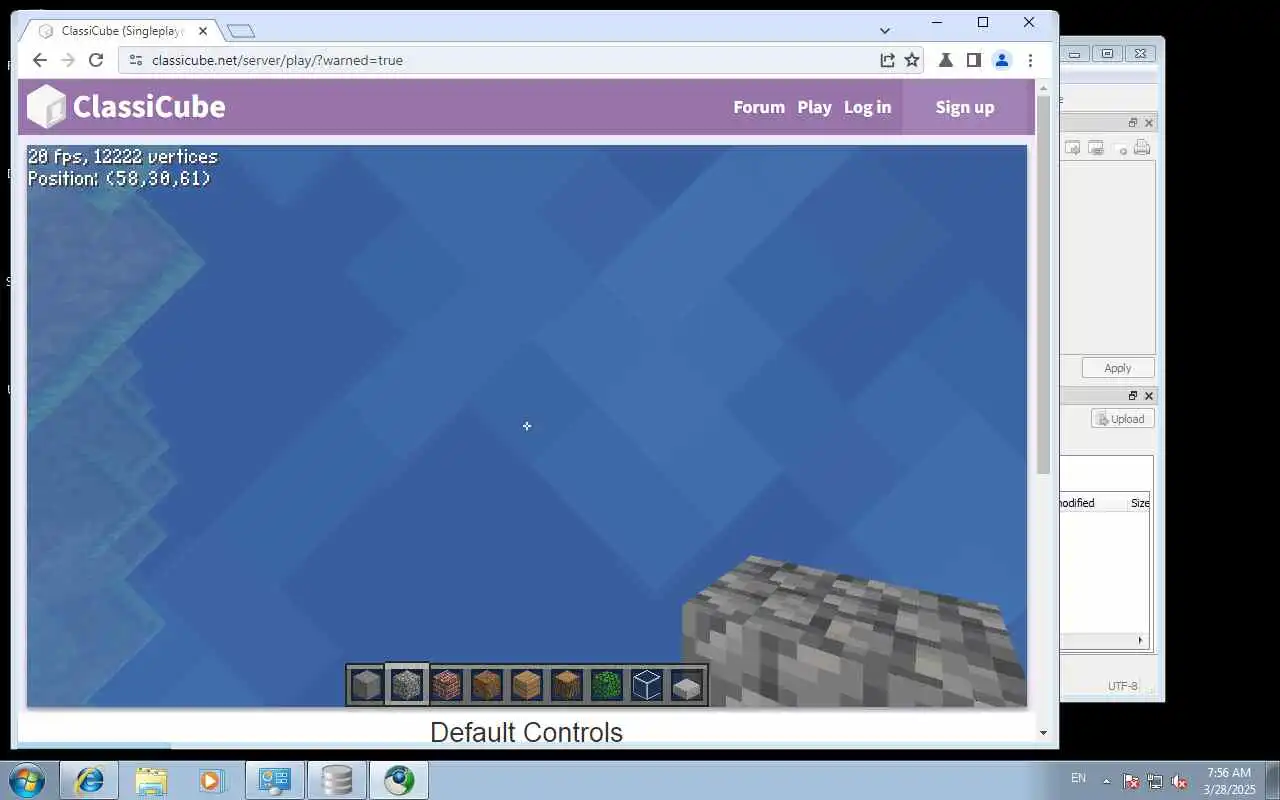This screenshot has width=1280, height=800.
Task: Open Chrome three-dot menu
Action: pyautogui.click(x=1030, y=60)
